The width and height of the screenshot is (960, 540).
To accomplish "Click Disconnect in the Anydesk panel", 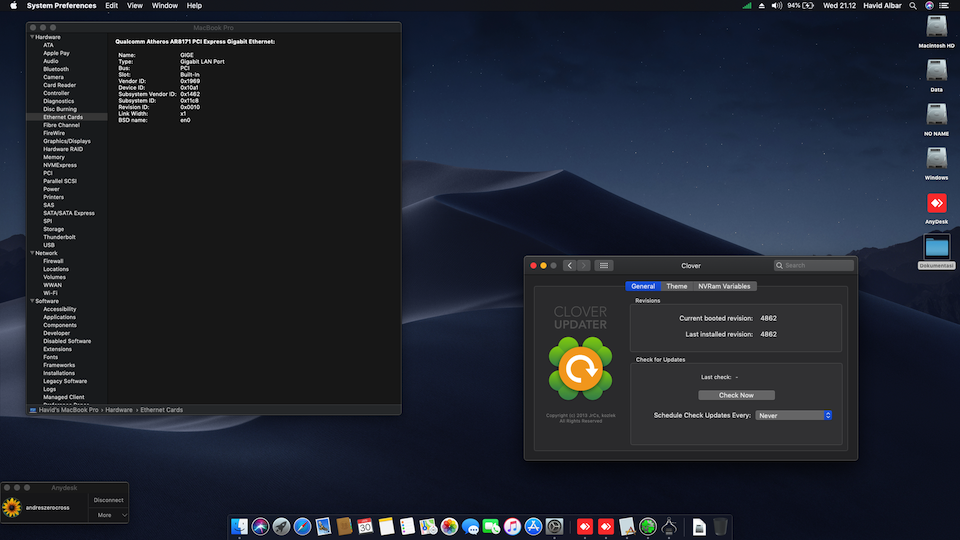I will pos(108,499).
